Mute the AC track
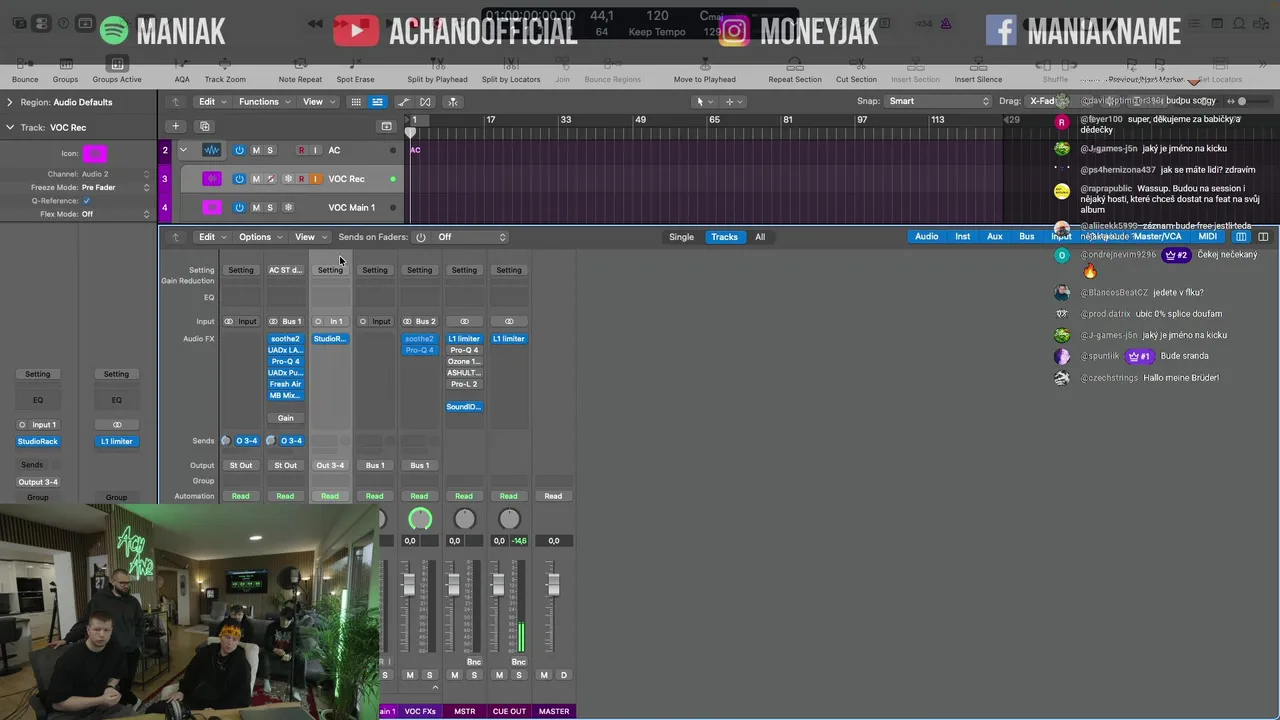This screenshot has width=1280, height=720. point(255,150)
